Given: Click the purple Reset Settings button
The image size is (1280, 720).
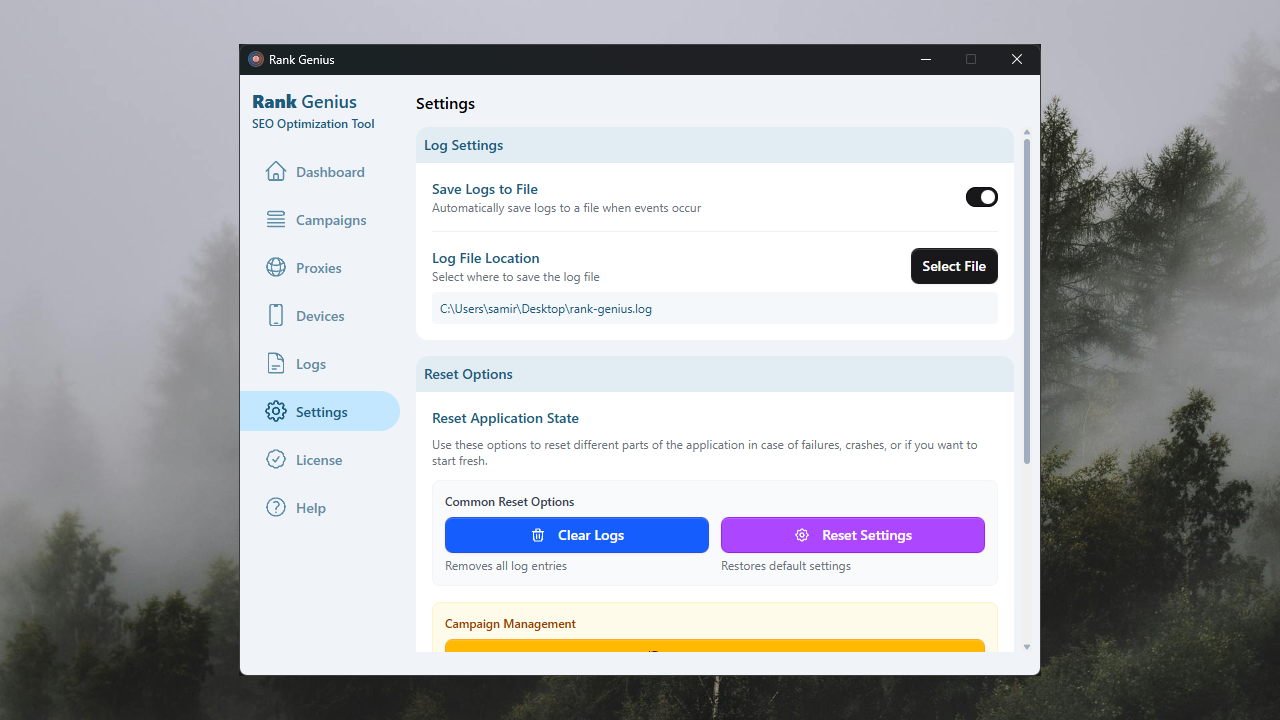Looking at the screenshot, I should 853,535.
